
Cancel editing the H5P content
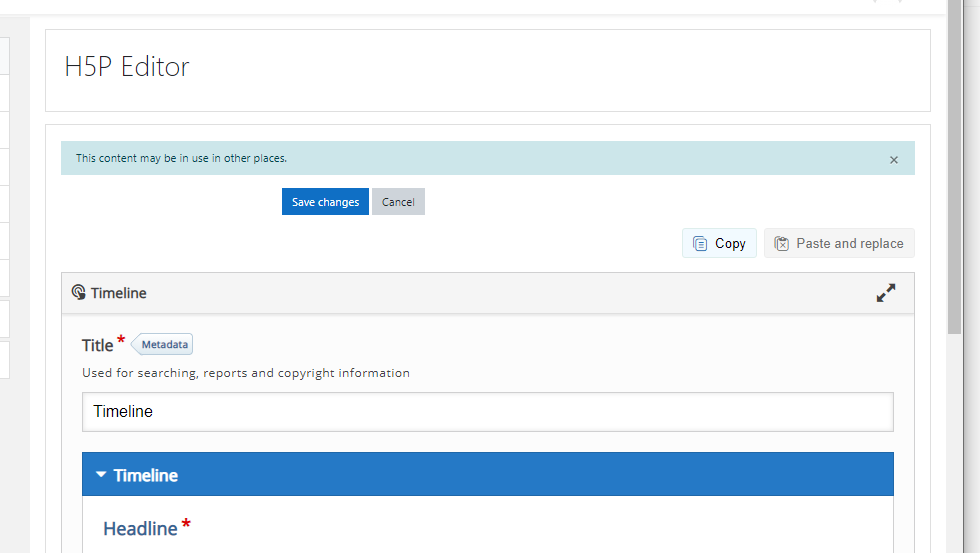point(398,202)
